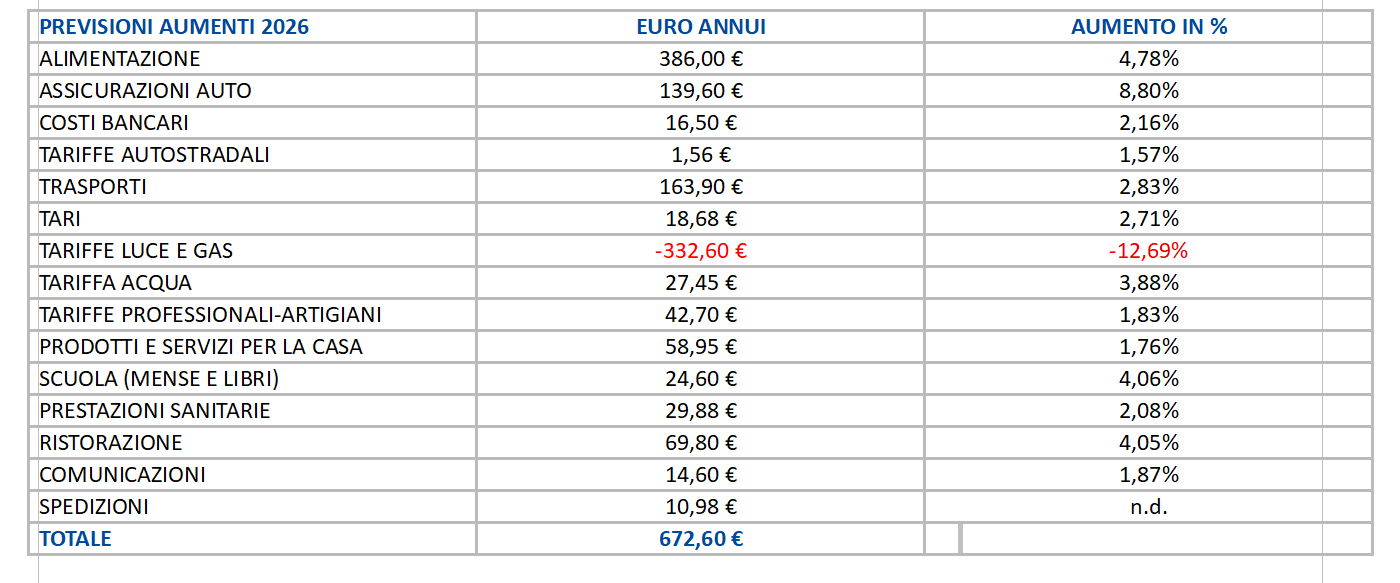The width and height of the screenshot is (1400, 583).
Task: Click the red -332,60 € value
Action: tap(700, 251)
